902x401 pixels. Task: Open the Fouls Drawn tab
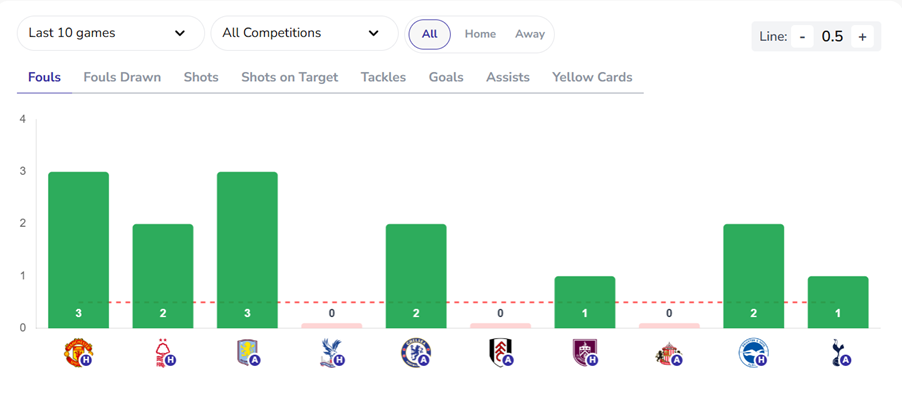click(x=122, y=77)
